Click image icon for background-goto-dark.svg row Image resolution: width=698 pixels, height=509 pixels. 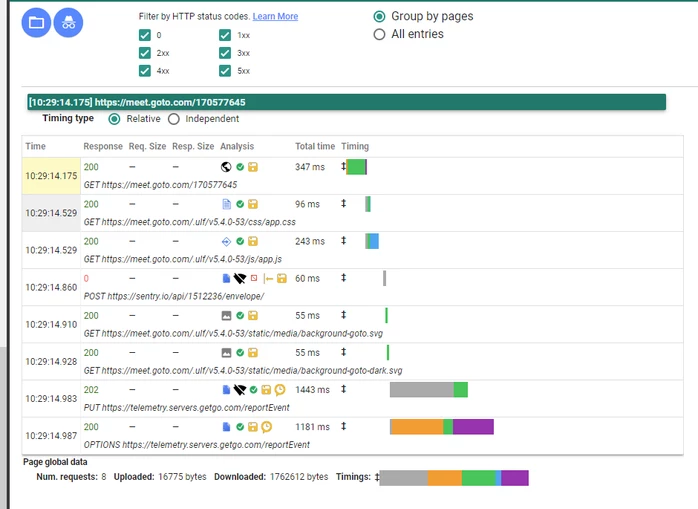tap(226, 353)
